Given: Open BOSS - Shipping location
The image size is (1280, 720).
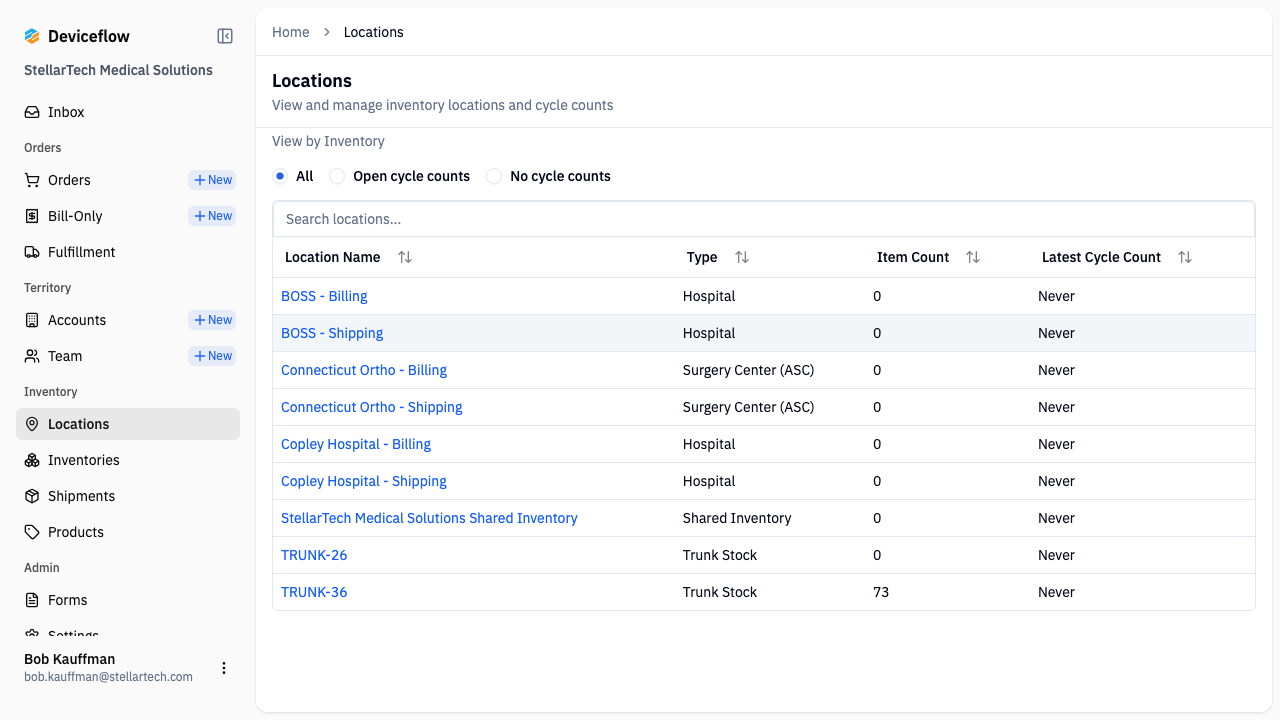Looking at the screenshot, I should point(332,333).
